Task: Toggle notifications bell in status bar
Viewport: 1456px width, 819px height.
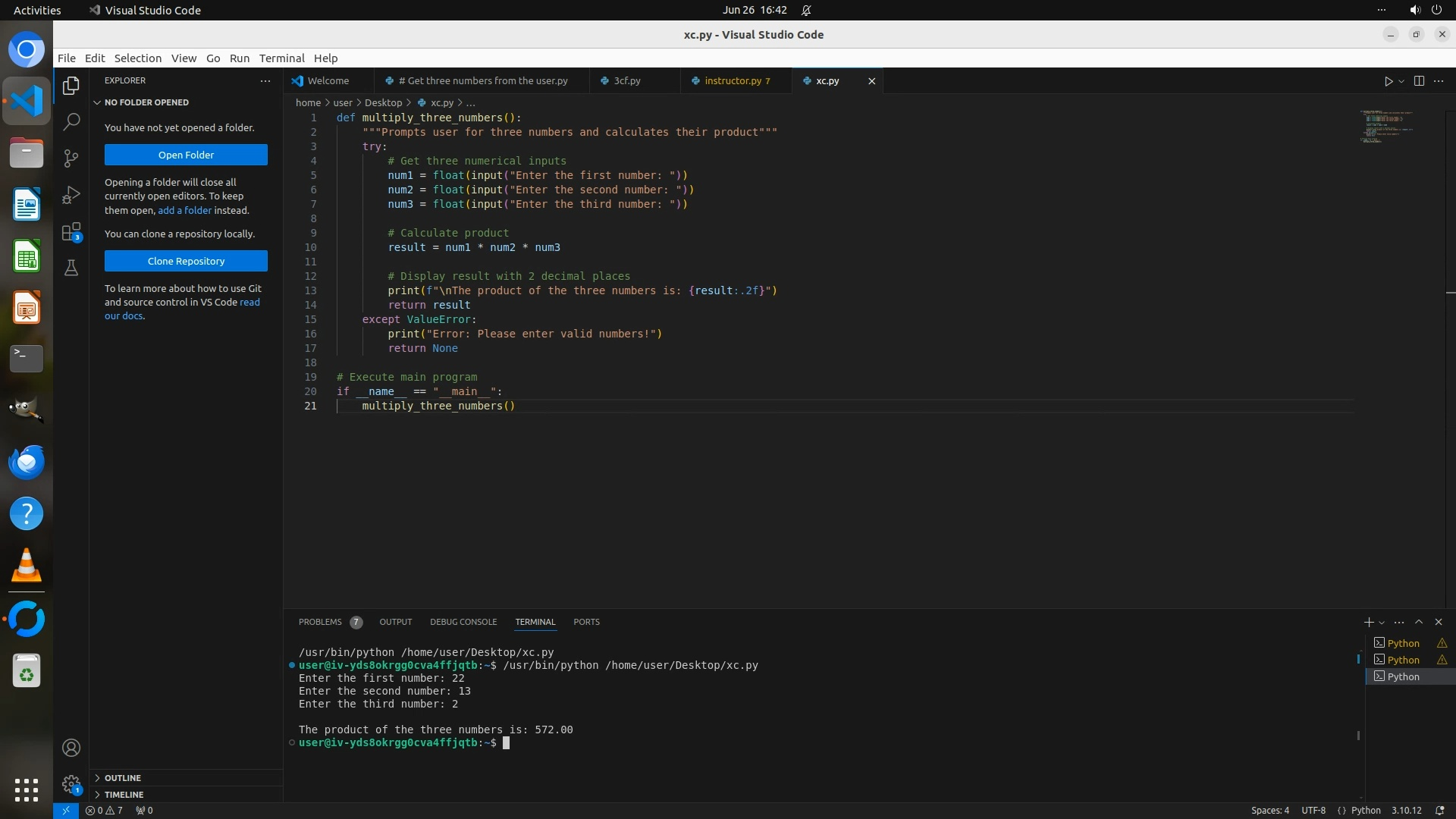Action: point(1439,810)
